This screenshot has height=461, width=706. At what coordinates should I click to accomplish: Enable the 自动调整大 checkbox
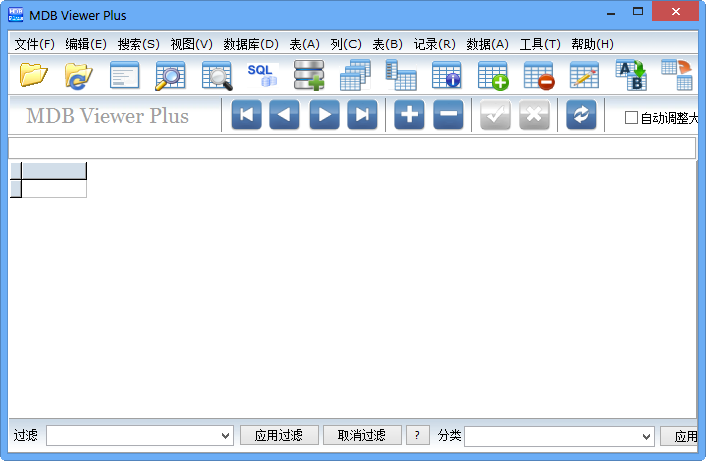pos(631,118)
